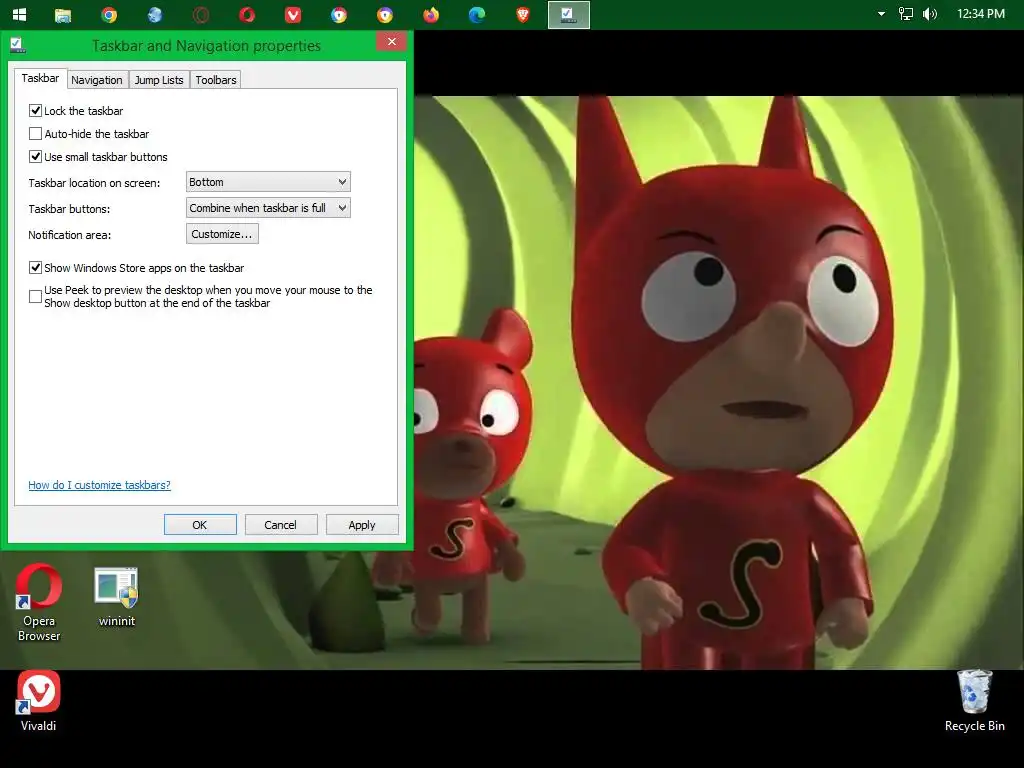Screen dimensions: 1024x768
Task: Switch to the Taskbar tab
Action: [x=40, y=78]
